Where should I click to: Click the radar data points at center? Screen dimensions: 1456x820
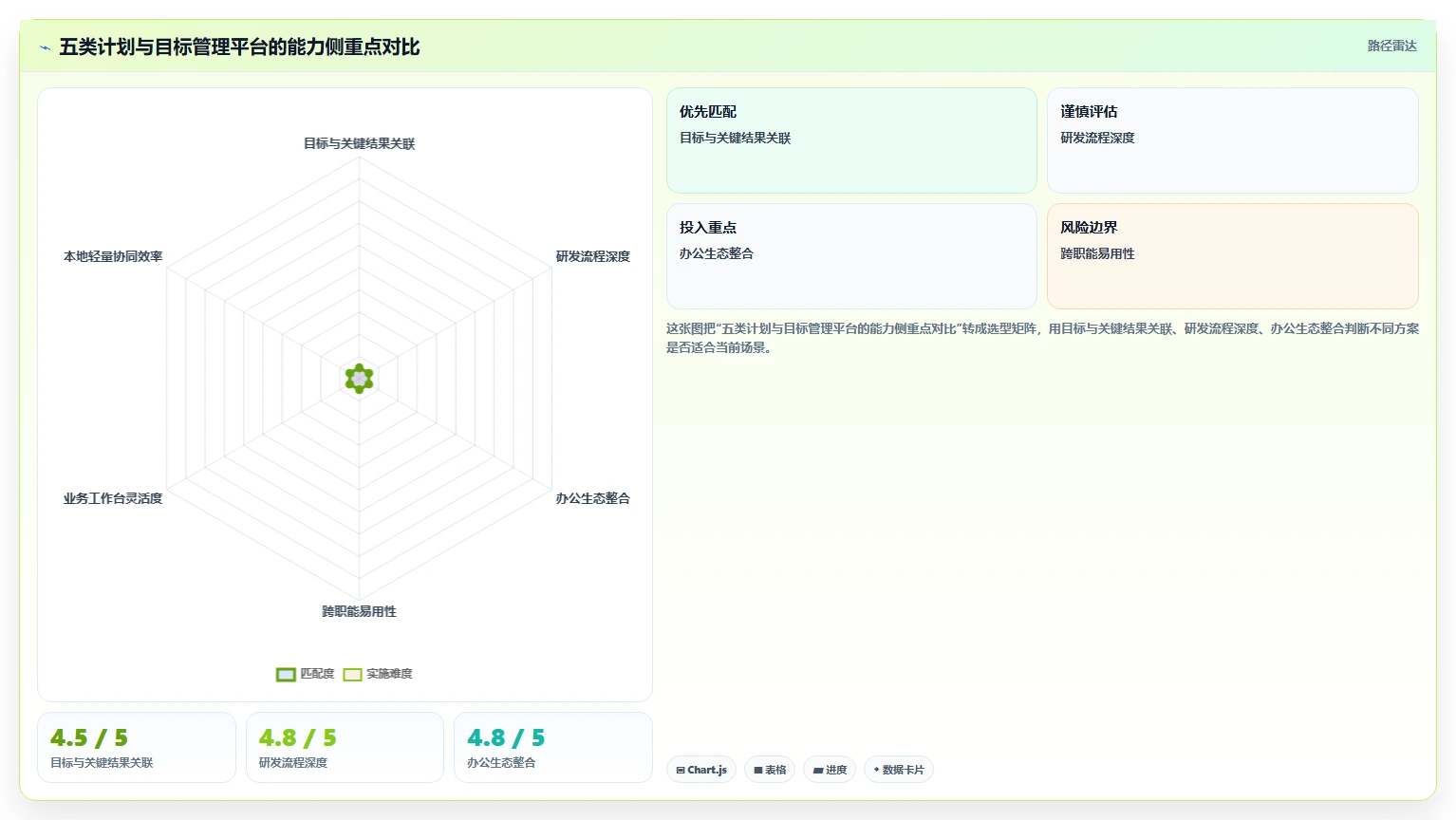click(x=359, y=379)
